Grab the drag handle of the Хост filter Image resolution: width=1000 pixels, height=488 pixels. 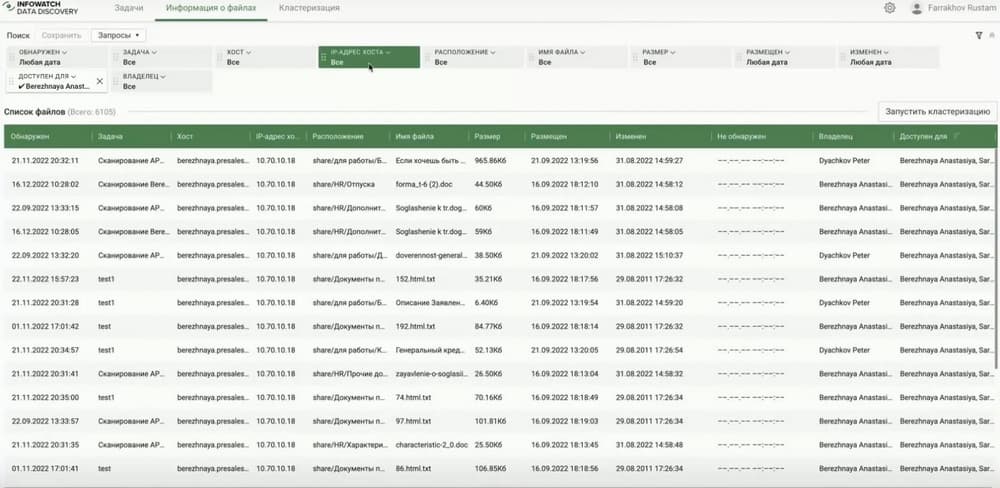(x=219, y=57)
